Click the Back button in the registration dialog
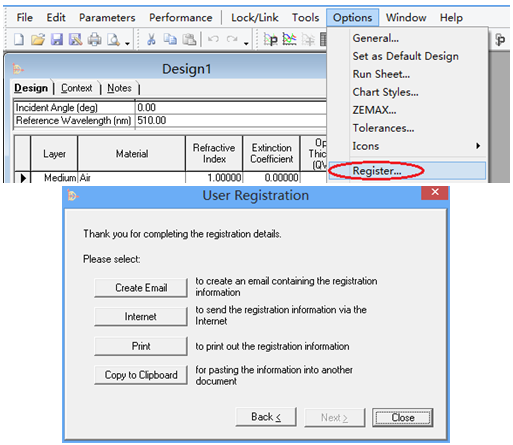513x445 pixels. (266, 417)
